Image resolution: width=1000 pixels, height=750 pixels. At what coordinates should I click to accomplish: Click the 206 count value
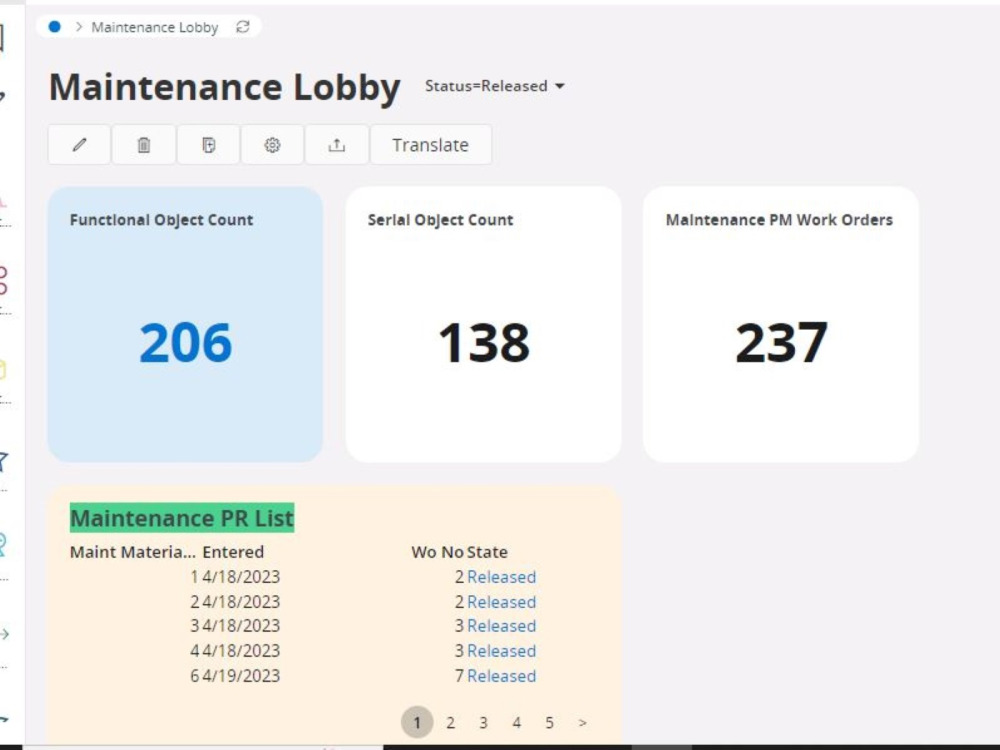click(x=186, y=343)
